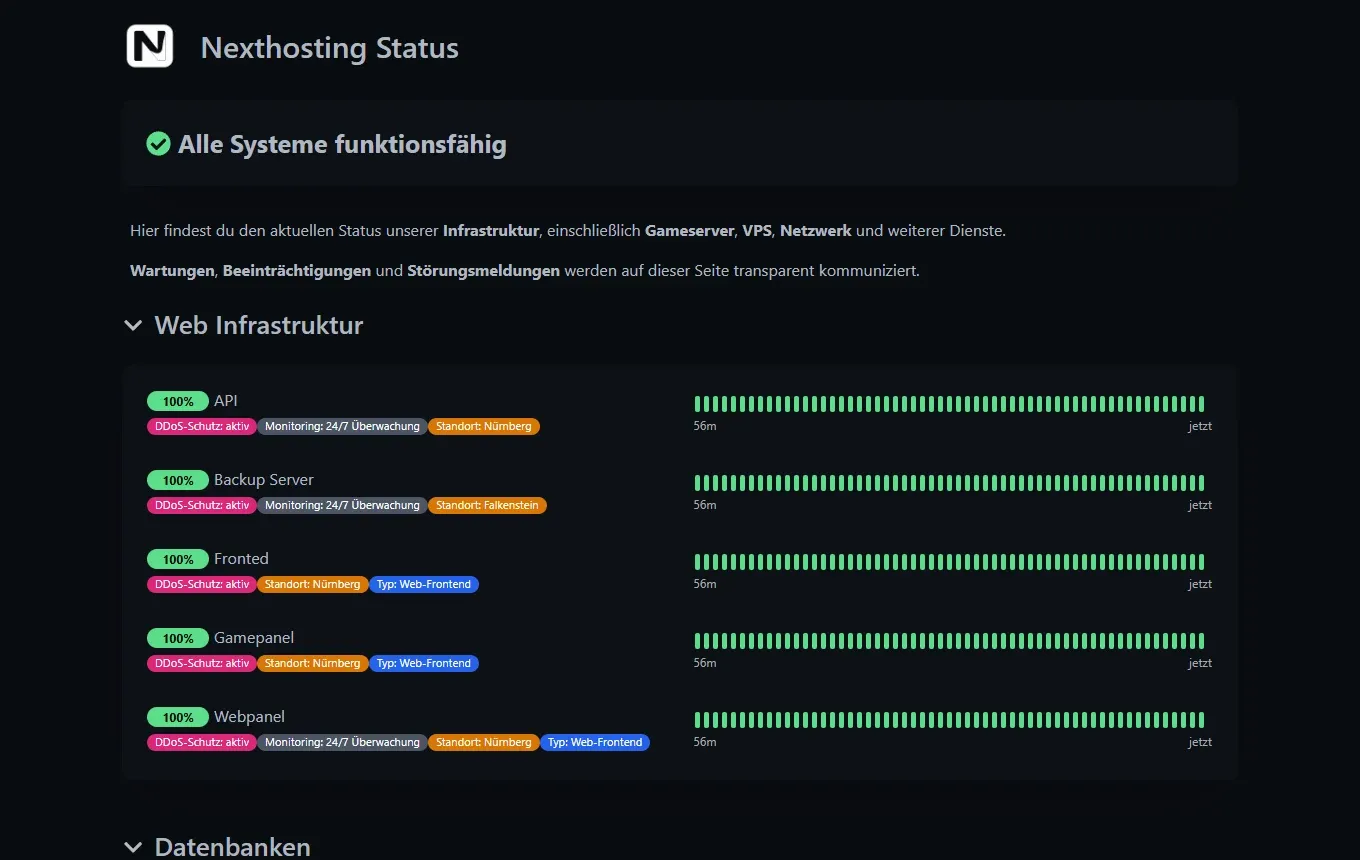Click the bold word Störungsmeldungen
1360x860 pixels.
coord(484,271)
